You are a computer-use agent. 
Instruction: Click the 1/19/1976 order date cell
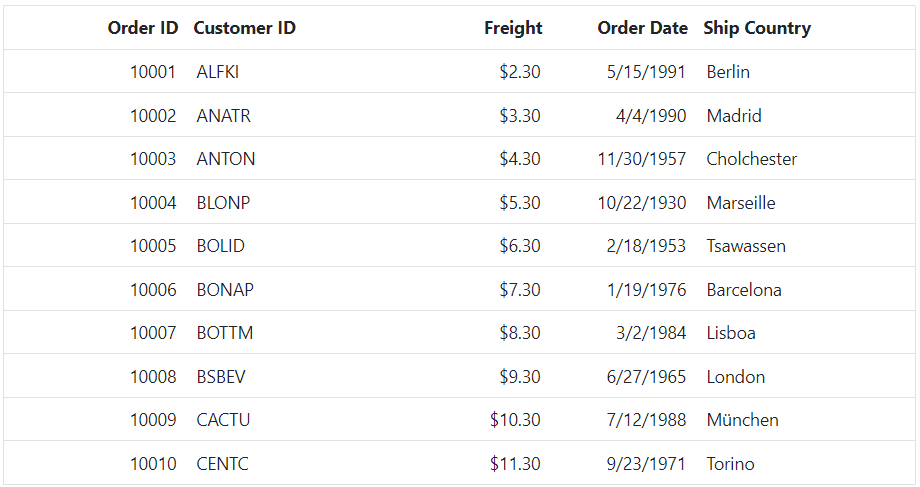[646, 290]
